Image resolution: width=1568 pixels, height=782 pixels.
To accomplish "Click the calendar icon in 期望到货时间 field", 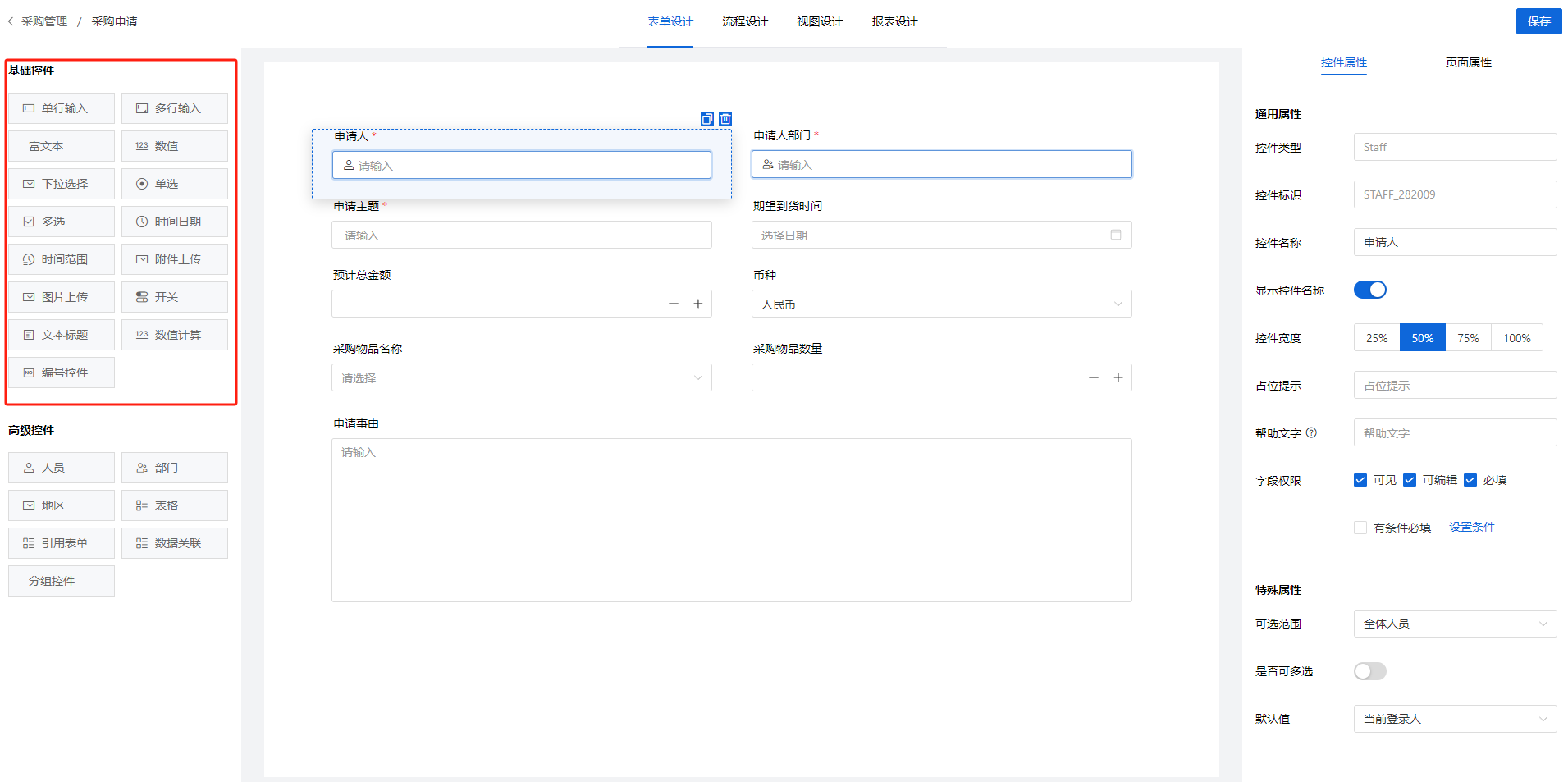I will pos(1115,235).
